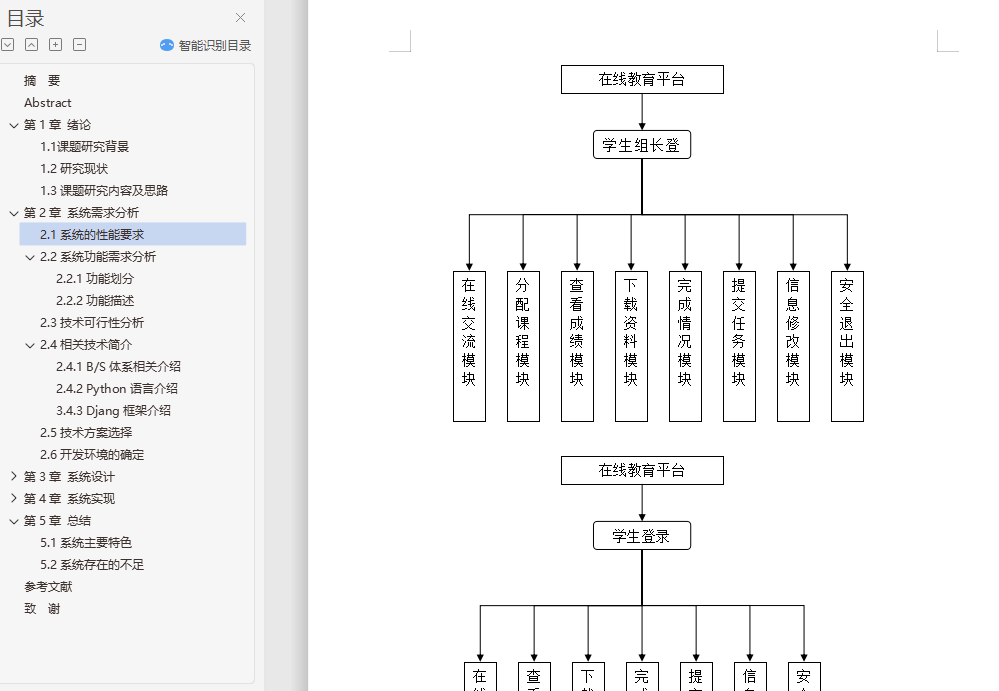Screen dimensions: 999x691
Task: Navigate to 1.2 研究现状
Action: point(74,169)
